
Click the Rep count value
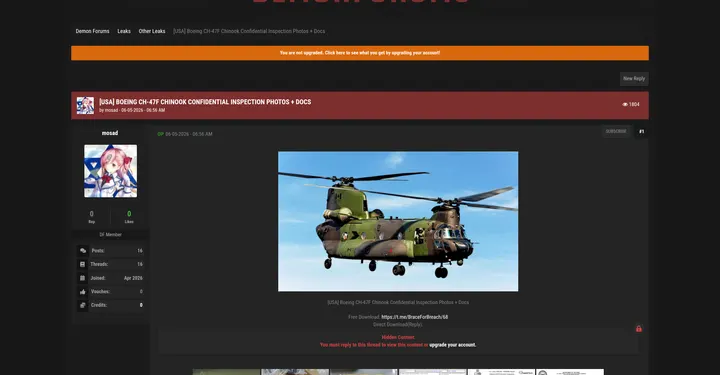click(x=91, y=214)
